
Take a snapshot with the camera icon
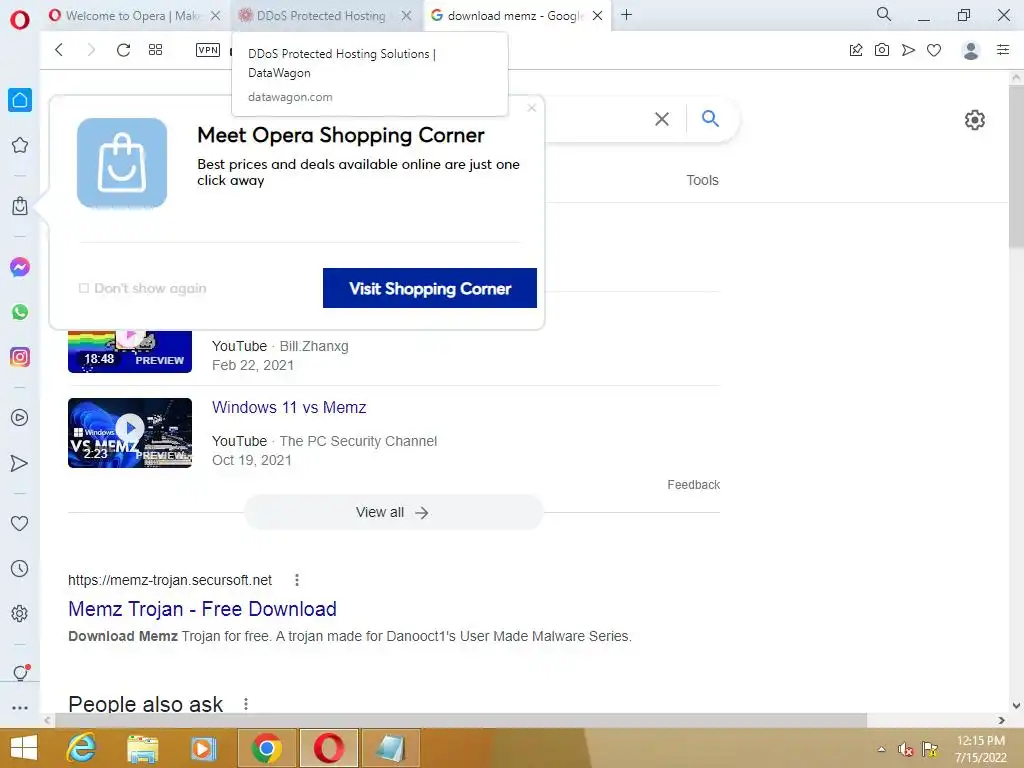(882, 50)
